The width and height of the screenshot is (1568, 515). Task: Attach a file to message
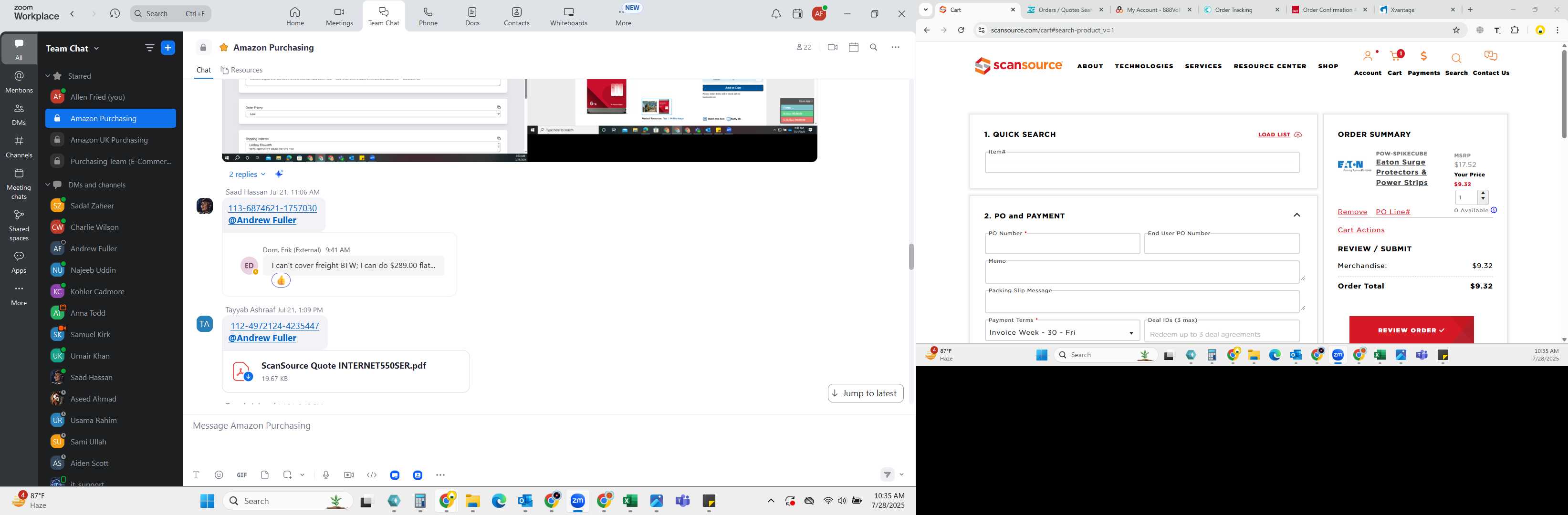pos(265,475)
